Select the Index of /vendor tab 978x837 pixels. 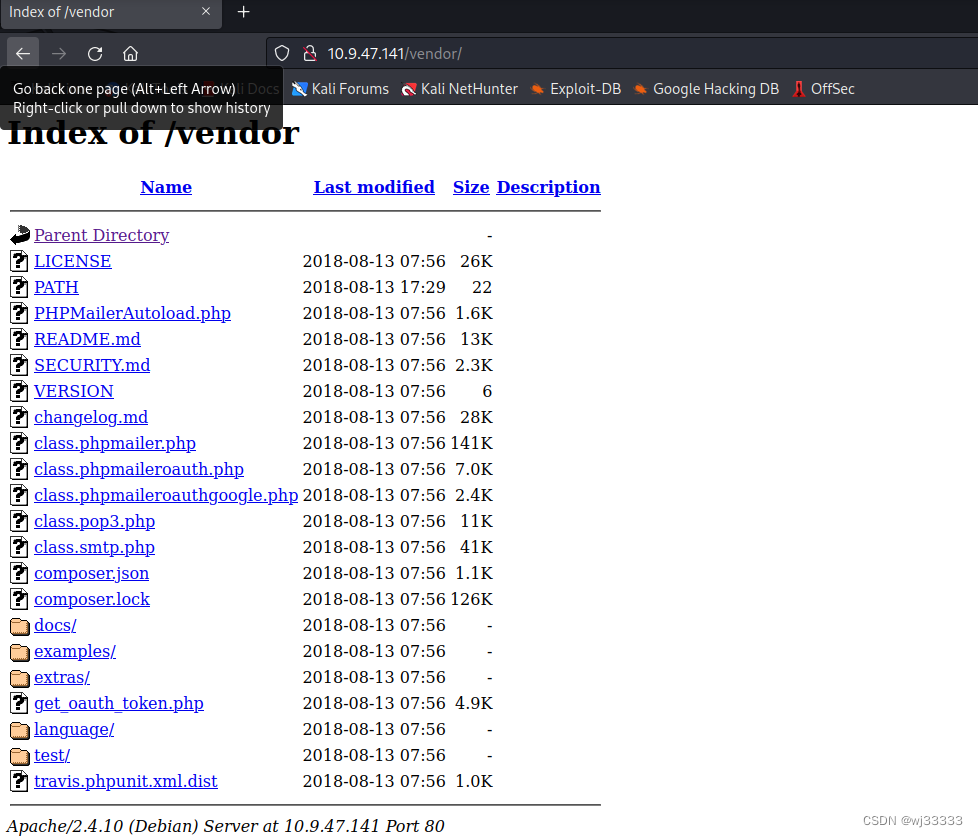[111, 13]
